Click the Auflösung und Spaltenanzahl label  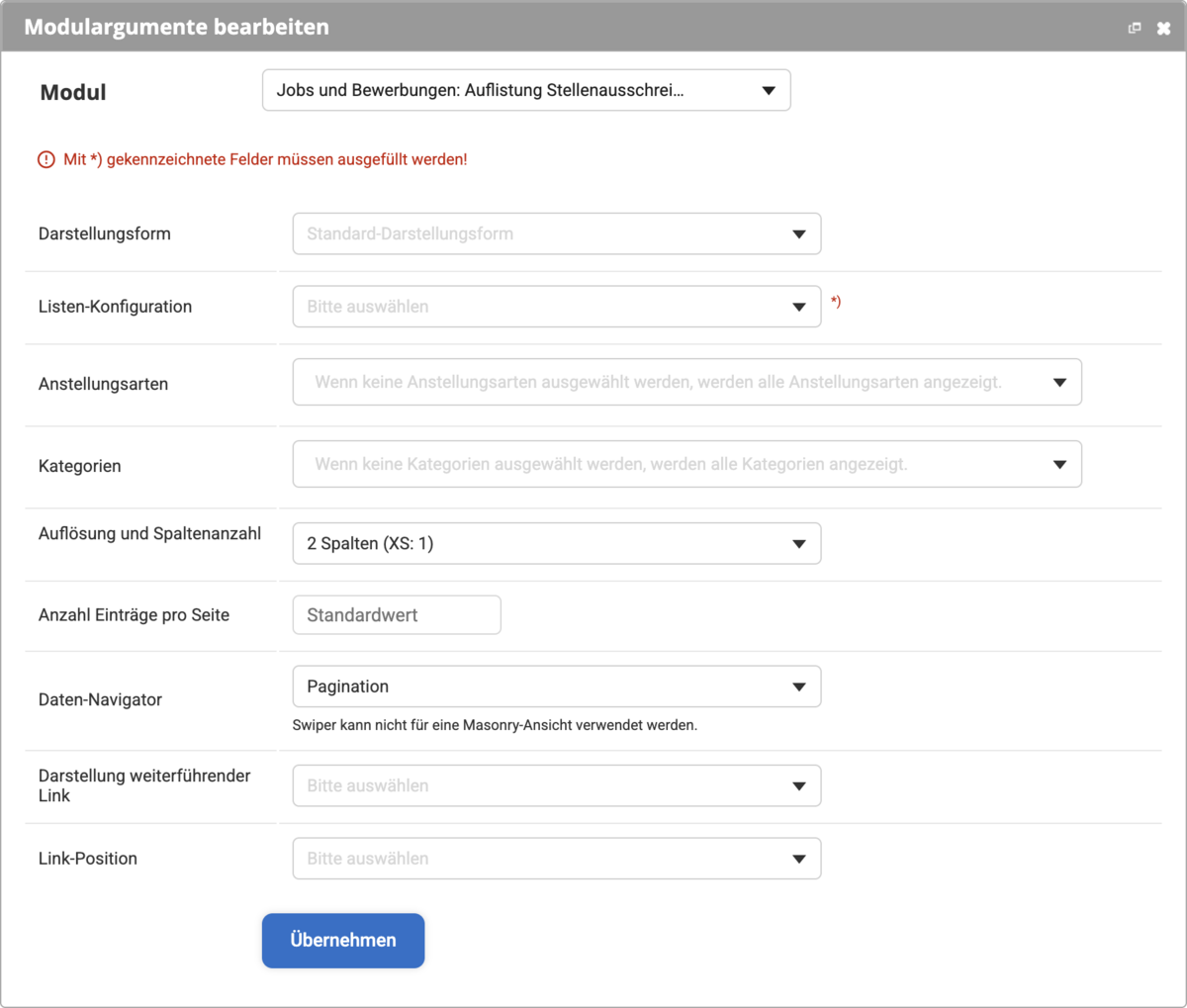(149, 533)
